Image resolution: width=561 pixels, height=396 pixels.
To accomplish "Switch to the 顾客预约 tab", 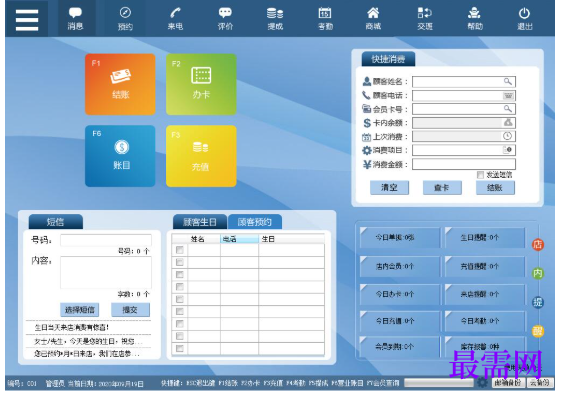I will coord(255,222).
